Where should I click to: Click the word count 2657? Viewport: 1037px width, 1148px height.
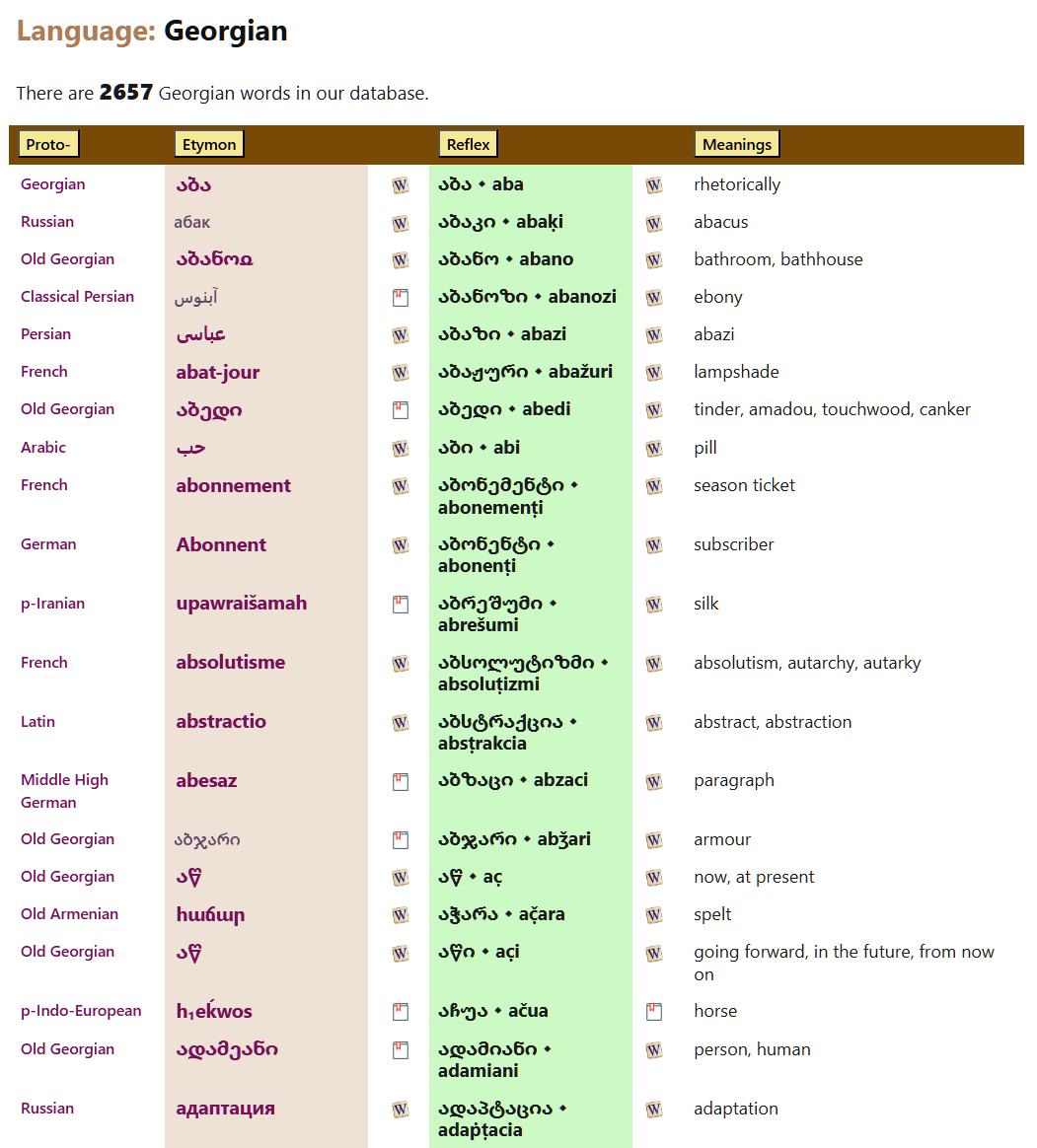(x=126, y=93)
